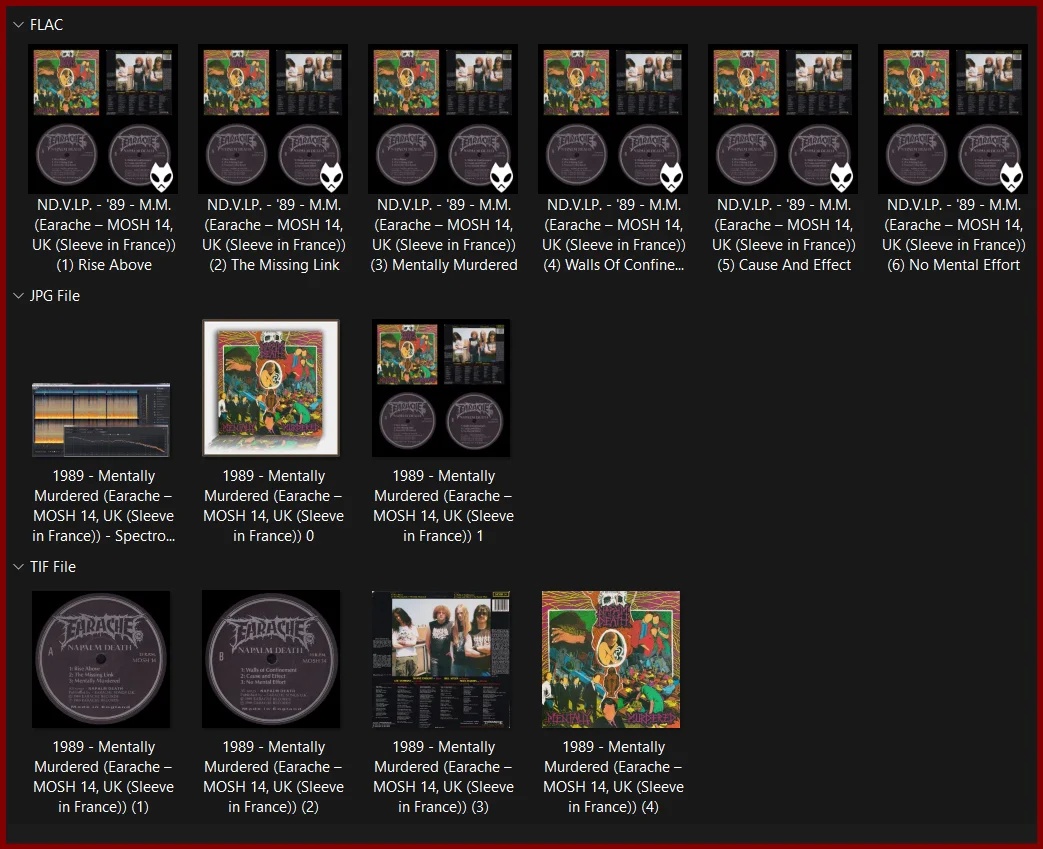Select TIF side B label thumbnail (2)
The width and height of the screenshot is (1043, 849).
(x=271, y=659)
